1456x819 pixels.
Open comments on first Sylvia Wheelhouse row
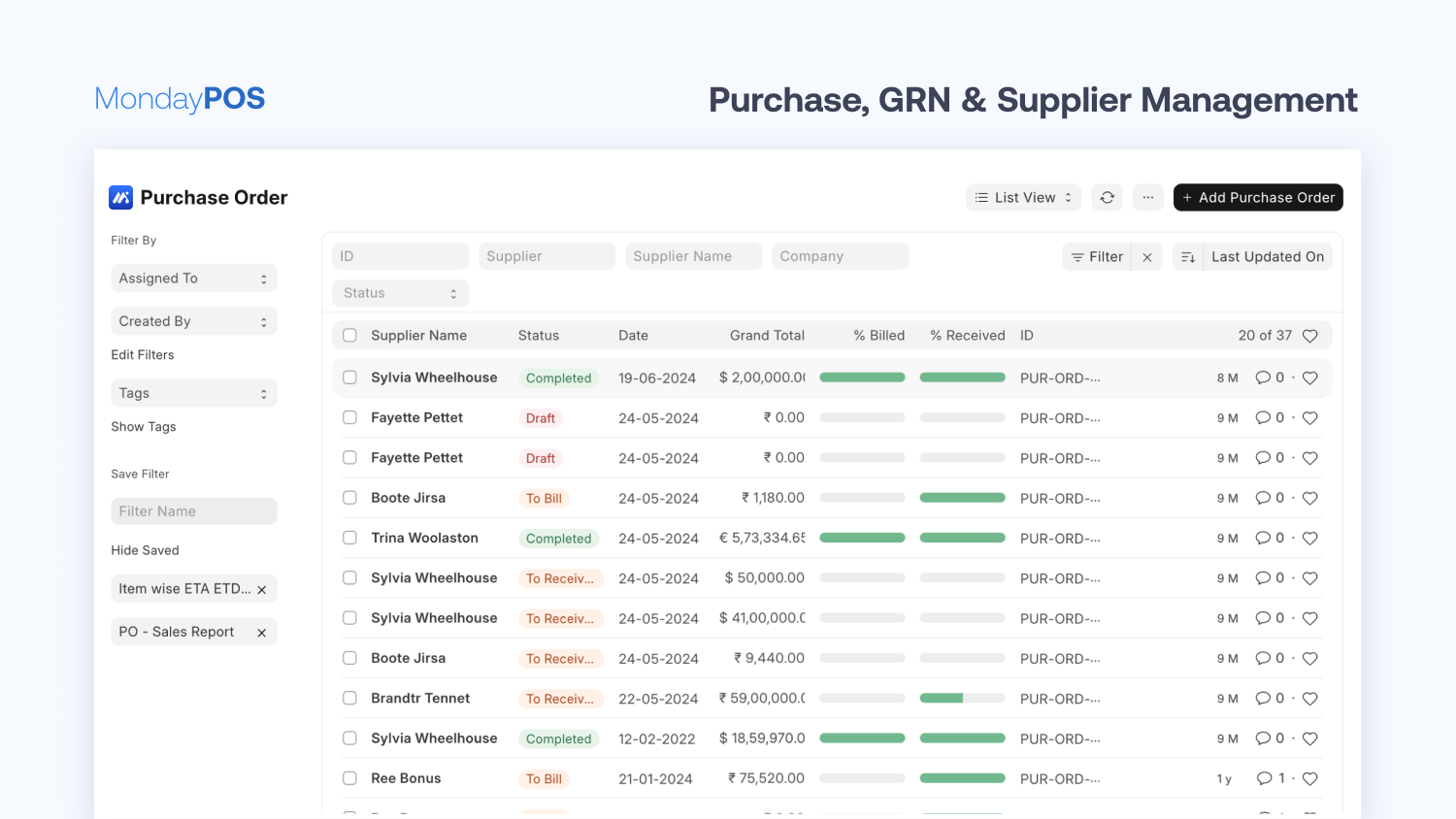click(1263, 378)
